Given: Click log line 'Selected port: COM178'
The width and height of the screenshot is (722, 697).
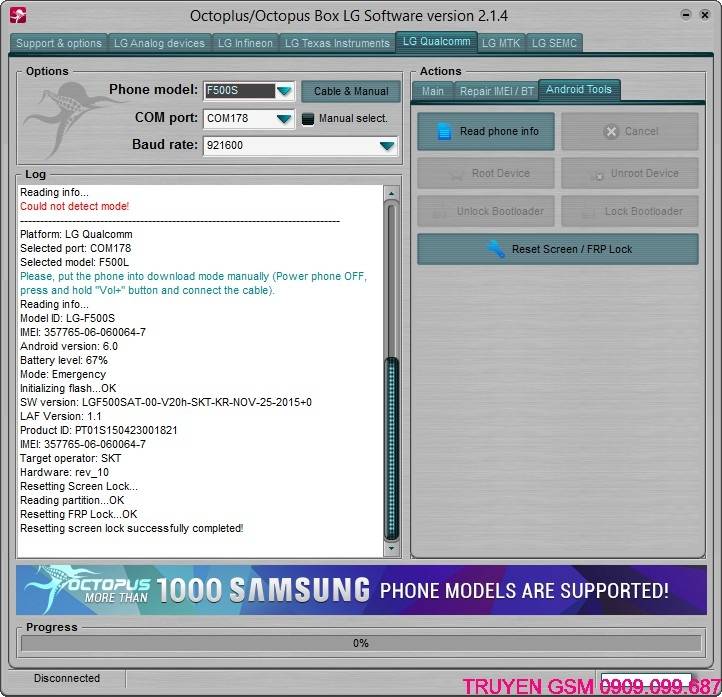Looking at the screenshot, I should (76, 248).
